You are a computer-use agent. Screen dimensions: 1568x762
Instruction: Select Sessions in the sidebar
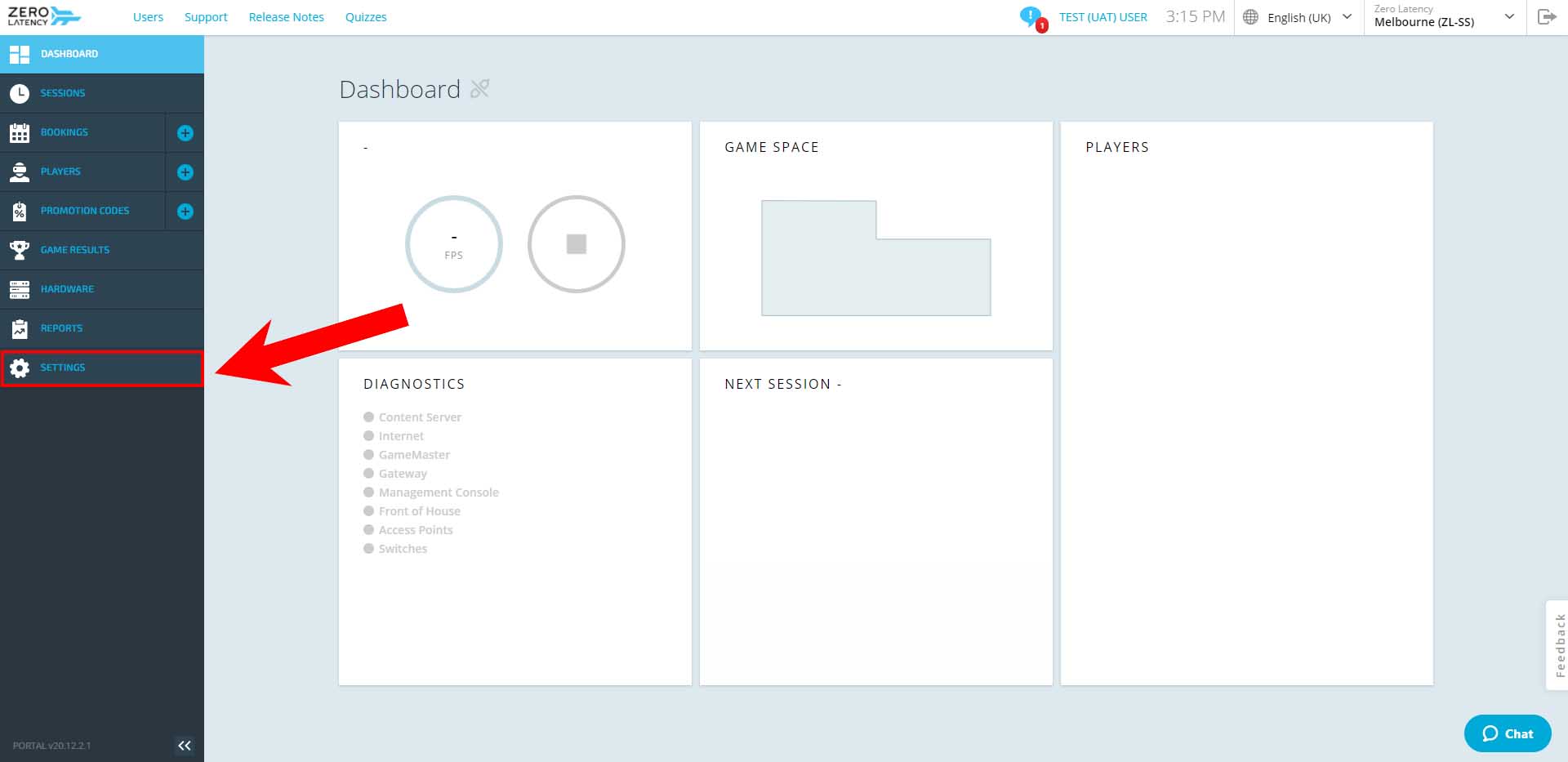point(63,93)
